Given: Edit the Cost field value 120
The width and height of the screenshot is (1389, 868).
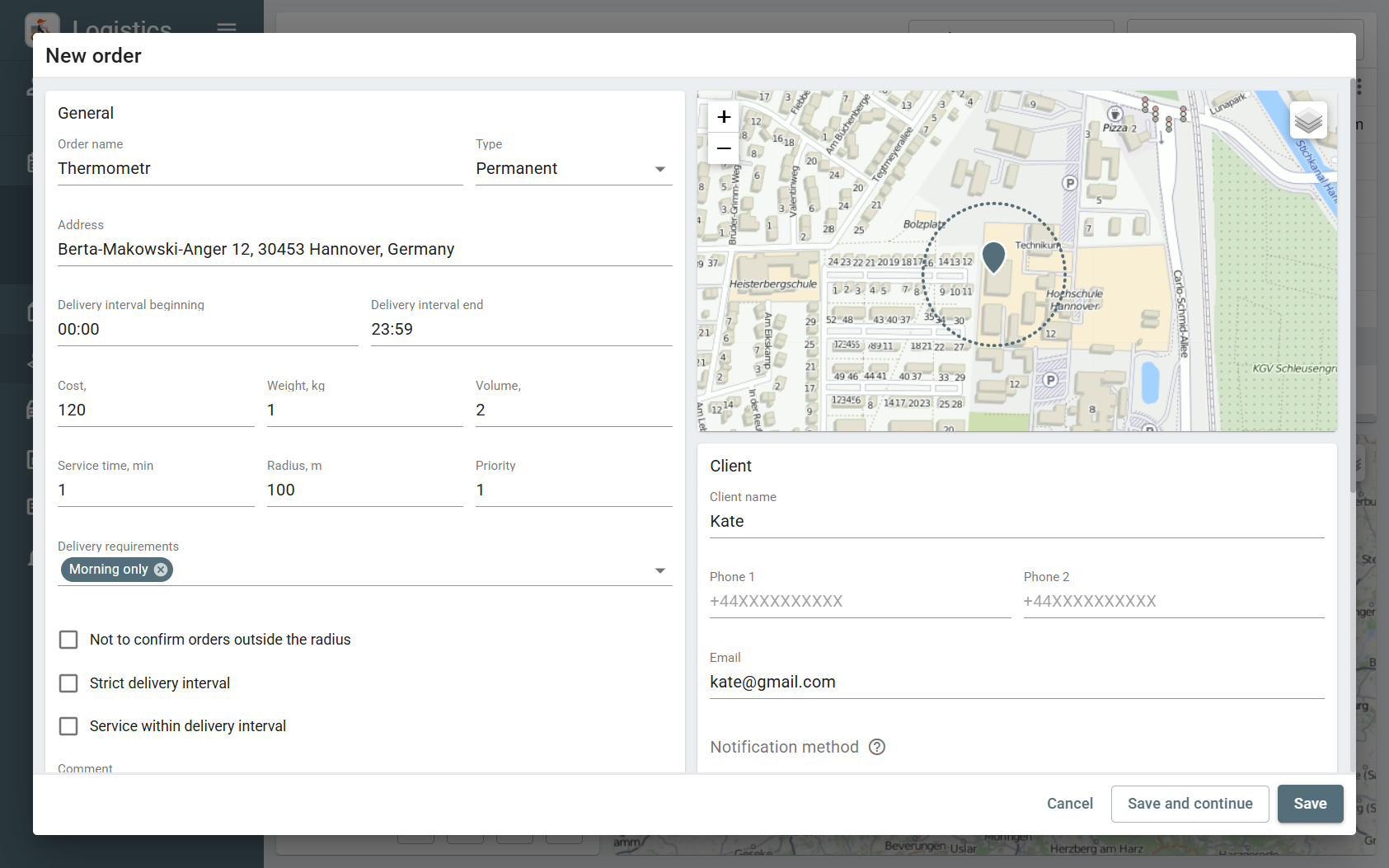Looking at the screenshot, I should pyautogui.click(x=156, y=410).
